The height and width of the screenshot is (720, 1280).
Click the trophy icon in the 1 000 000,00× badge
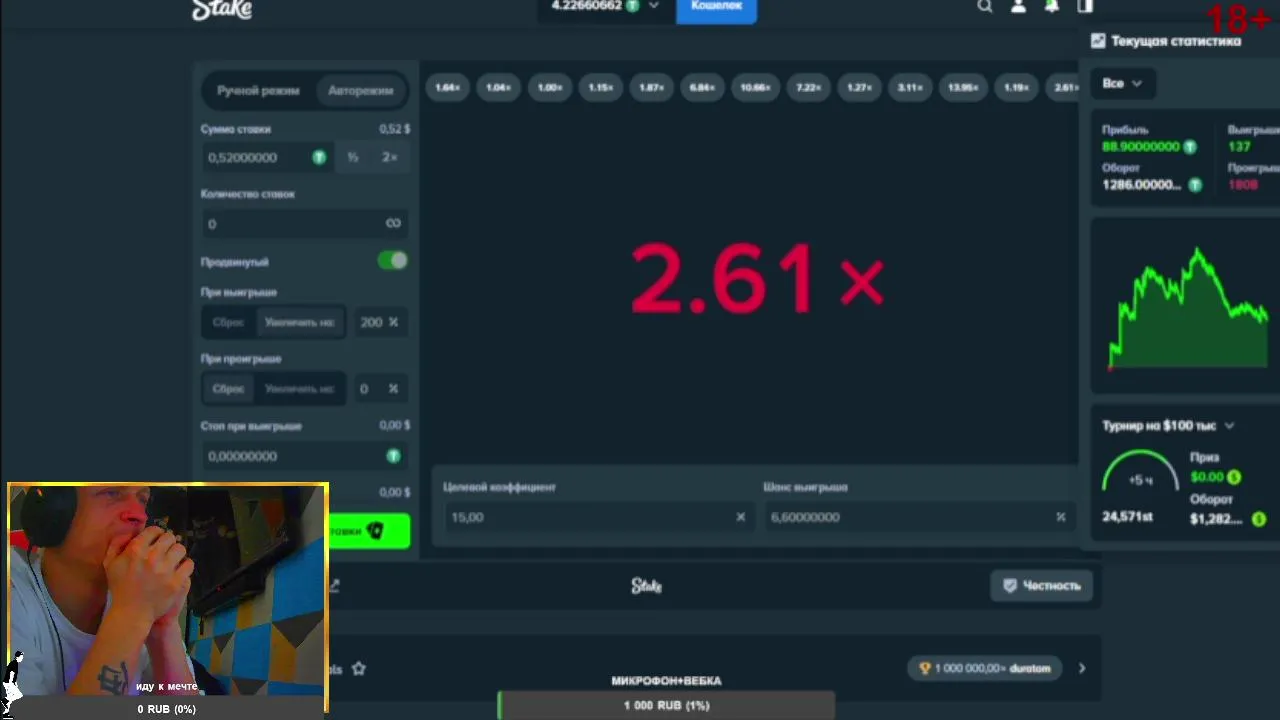point(924,668)
